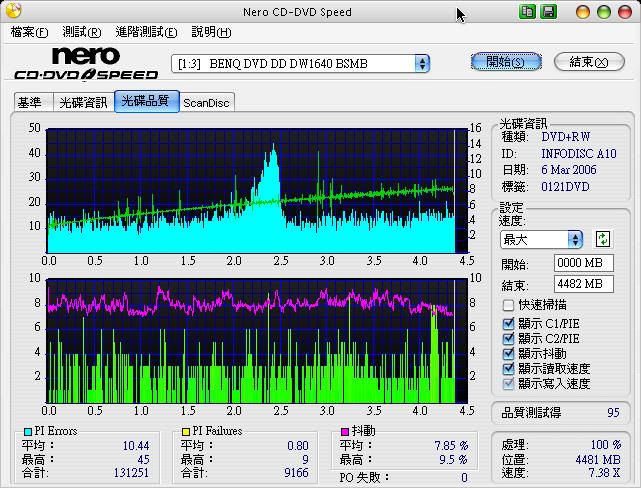
Task: Open the 進階測試(E) menu
Action: point(146,32)
